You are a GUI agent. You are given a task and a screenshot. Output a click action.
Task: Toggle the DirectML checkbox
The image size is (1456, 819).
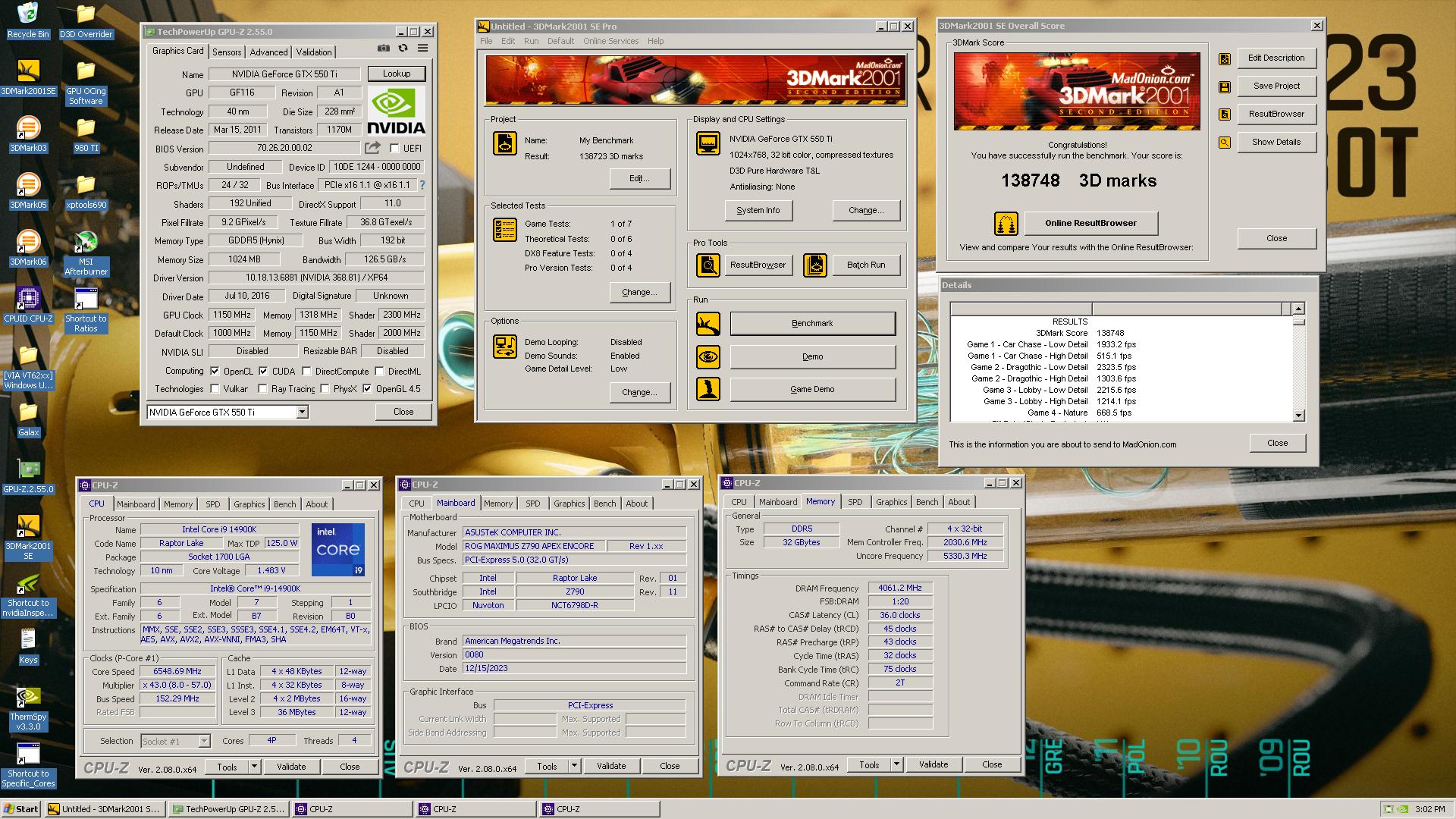[x=379, y=372]
